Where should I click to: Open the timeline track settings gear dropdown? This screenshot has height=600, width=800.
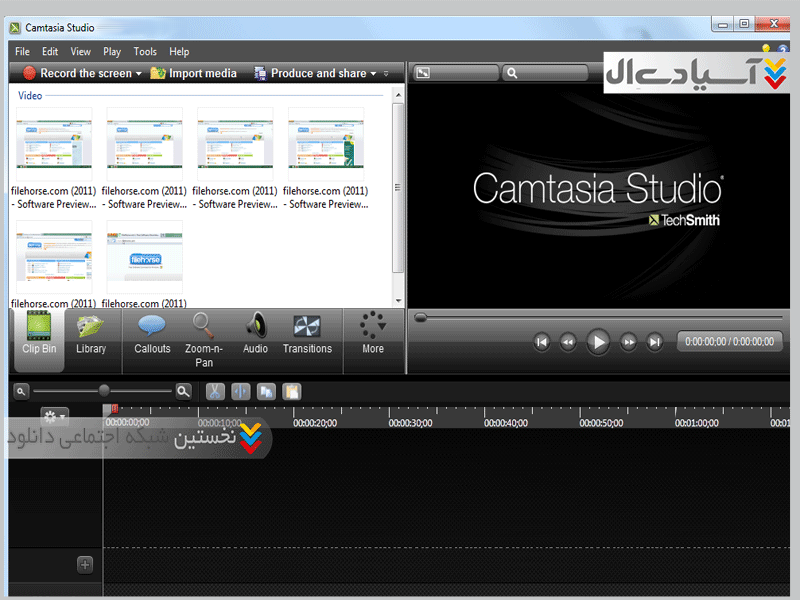[x=54, y=415]
